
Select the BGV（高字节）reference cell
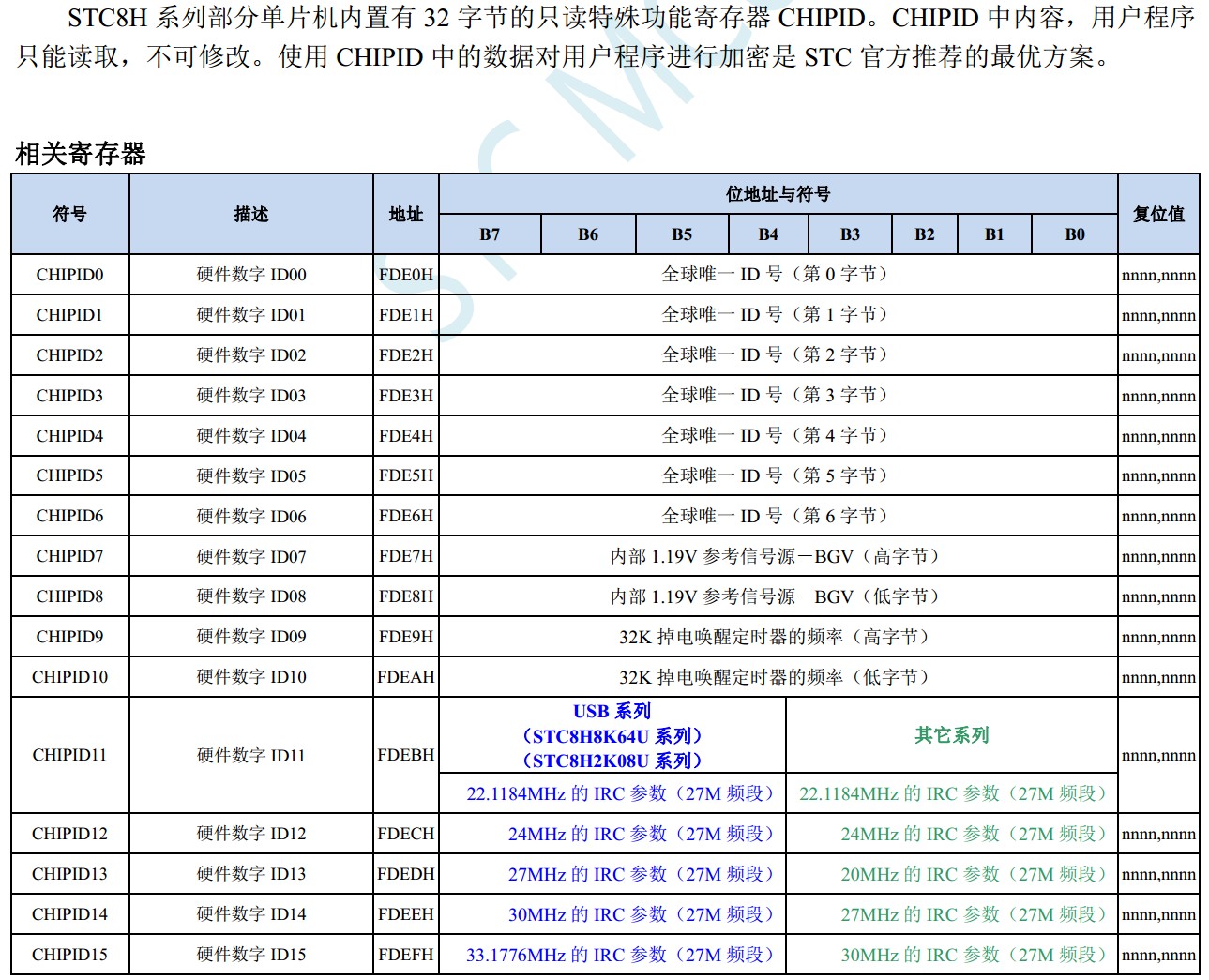coord(778,556)
